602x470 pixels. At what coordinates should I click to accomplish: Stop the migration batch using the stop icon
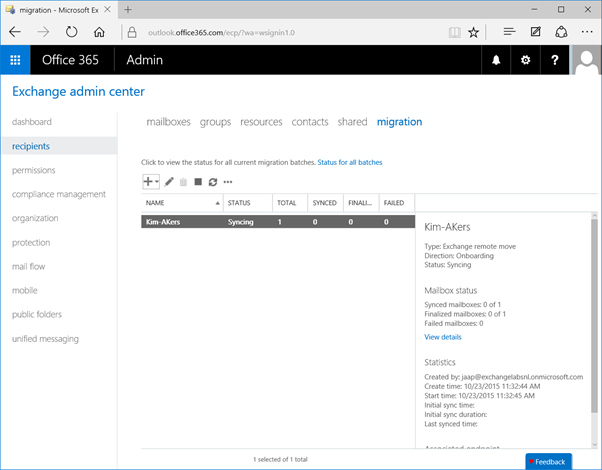tap(198, 182)
